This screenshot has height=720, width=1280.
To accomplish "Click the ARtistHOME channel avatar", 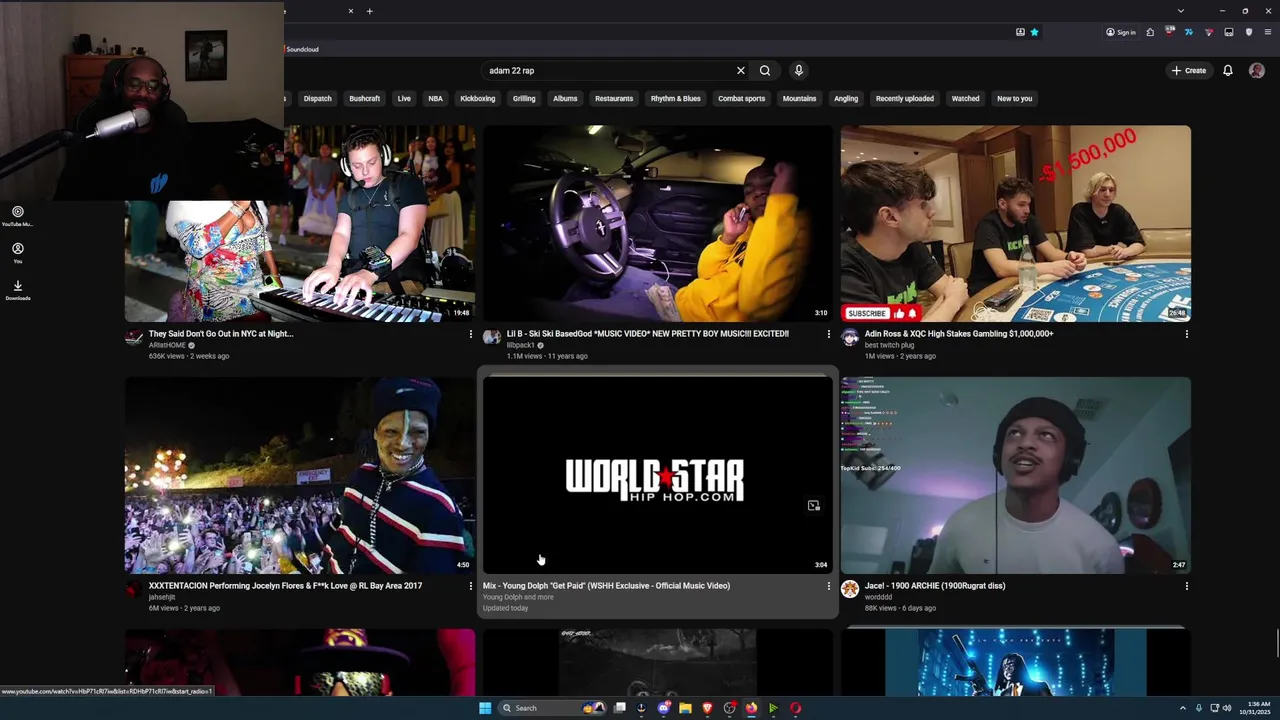I will (x=133, y=338).
